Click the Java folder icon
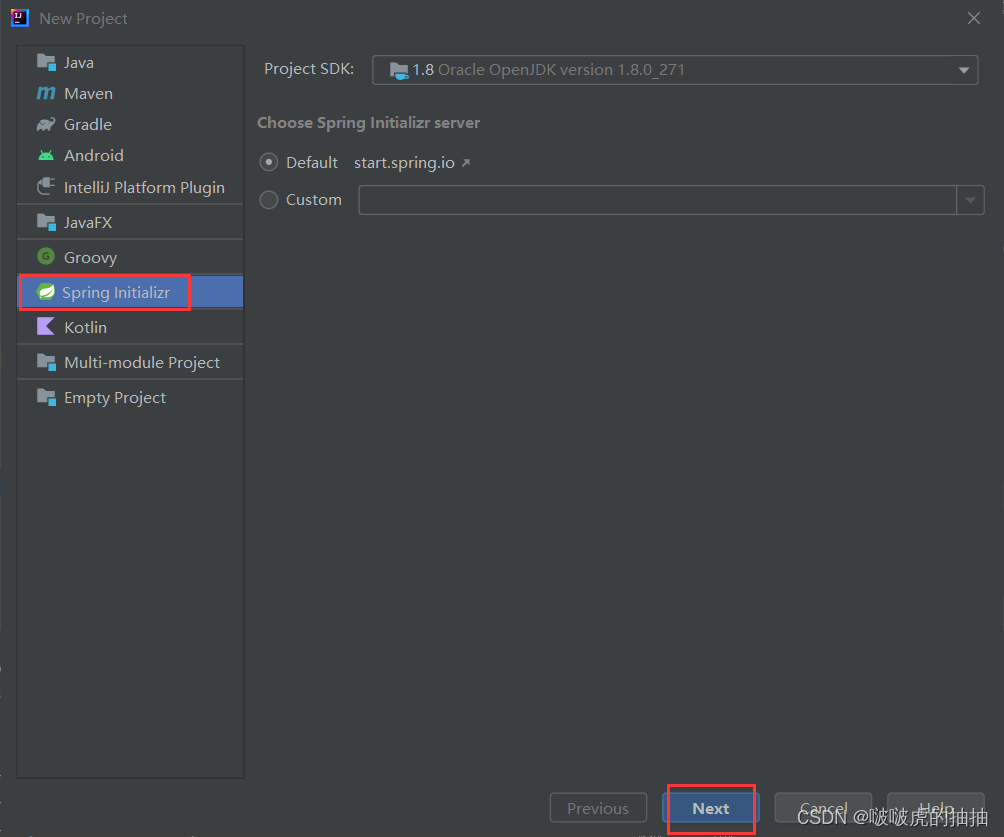The height and width of the screenshot is (837, 1004). [x=46, y=62]
